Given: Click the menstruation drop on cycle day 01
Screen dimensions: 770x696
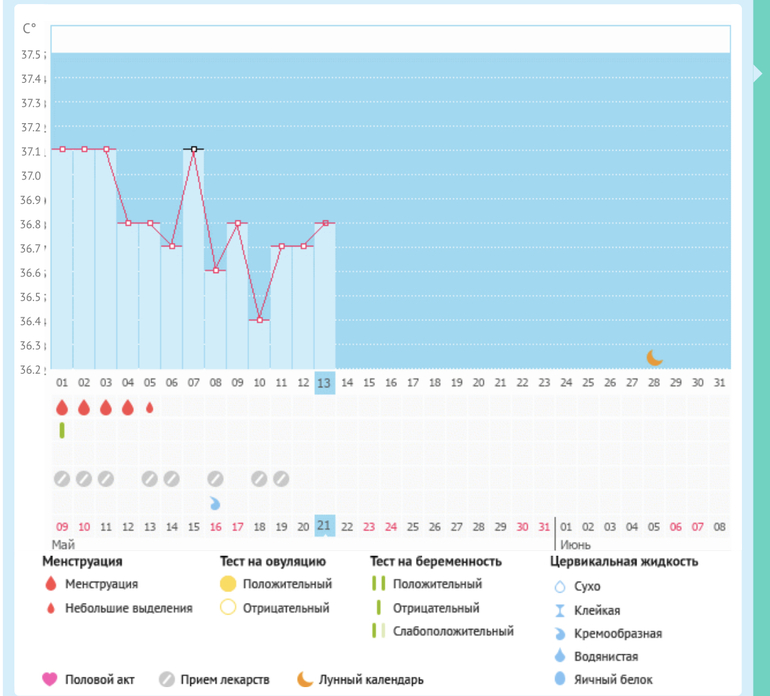Looking at the screenshot, I should (x=62, y=408).
